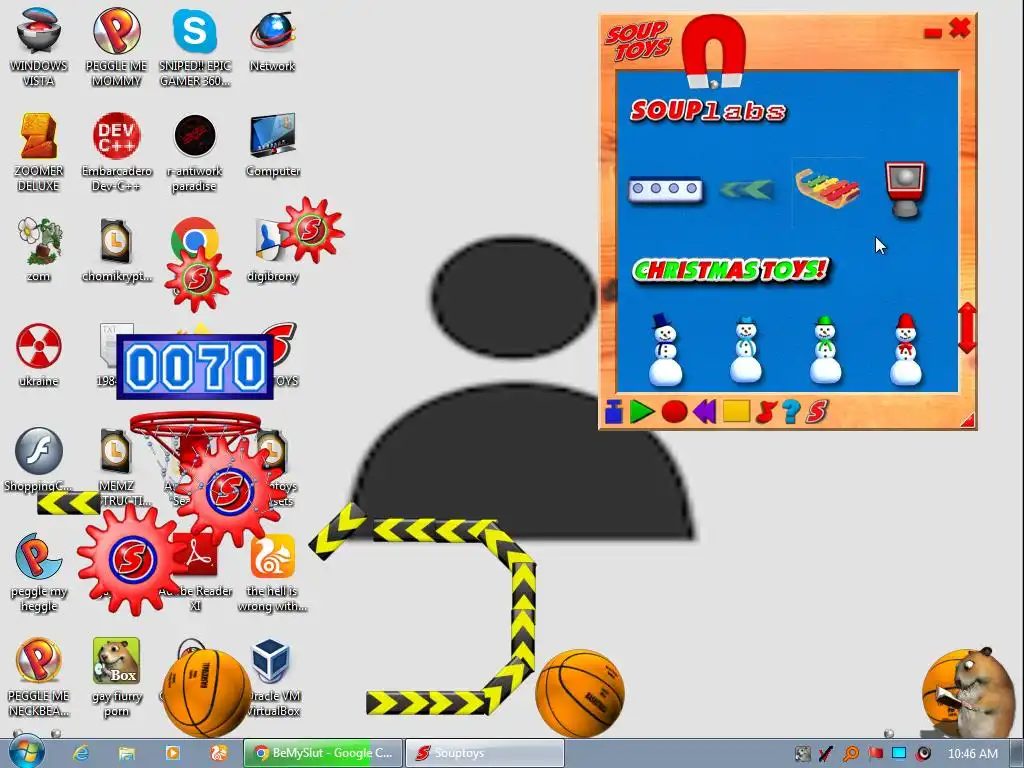The width and height of the screenshot is (1024, 768).
Task: Open the Computer desktop icon
Action: [x=272, y=145]
